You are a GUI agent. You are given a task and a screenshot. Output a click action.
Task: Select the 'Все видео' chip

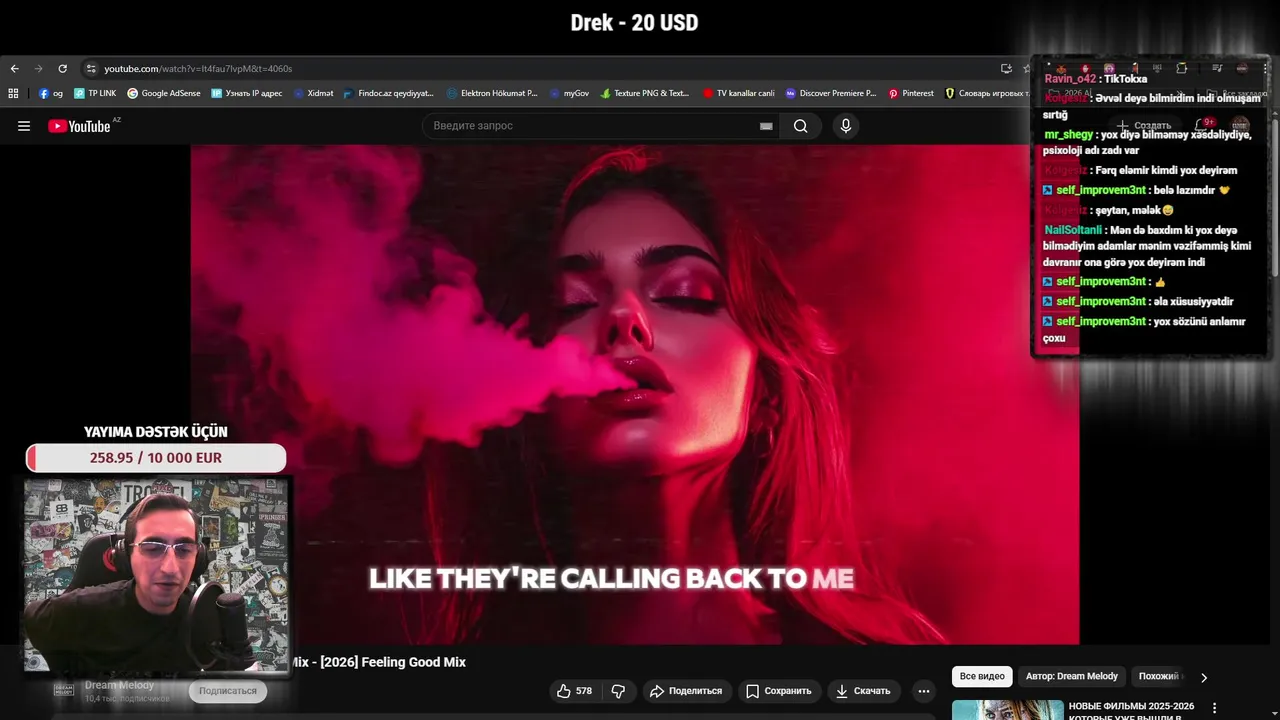coord(982,677)
